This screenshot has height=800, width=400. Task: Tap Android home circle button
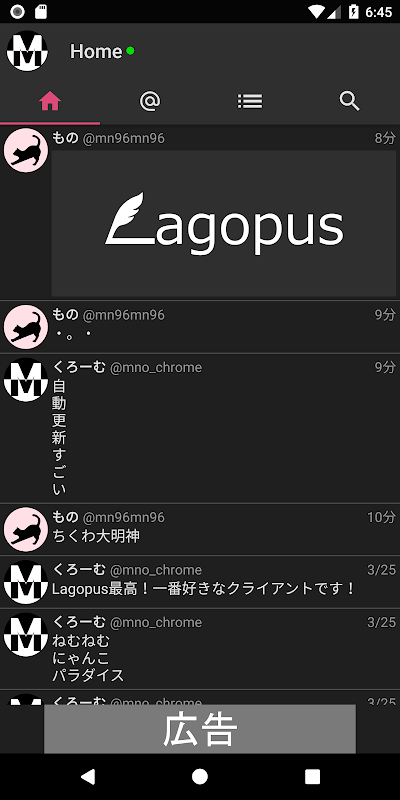(200, 777)
